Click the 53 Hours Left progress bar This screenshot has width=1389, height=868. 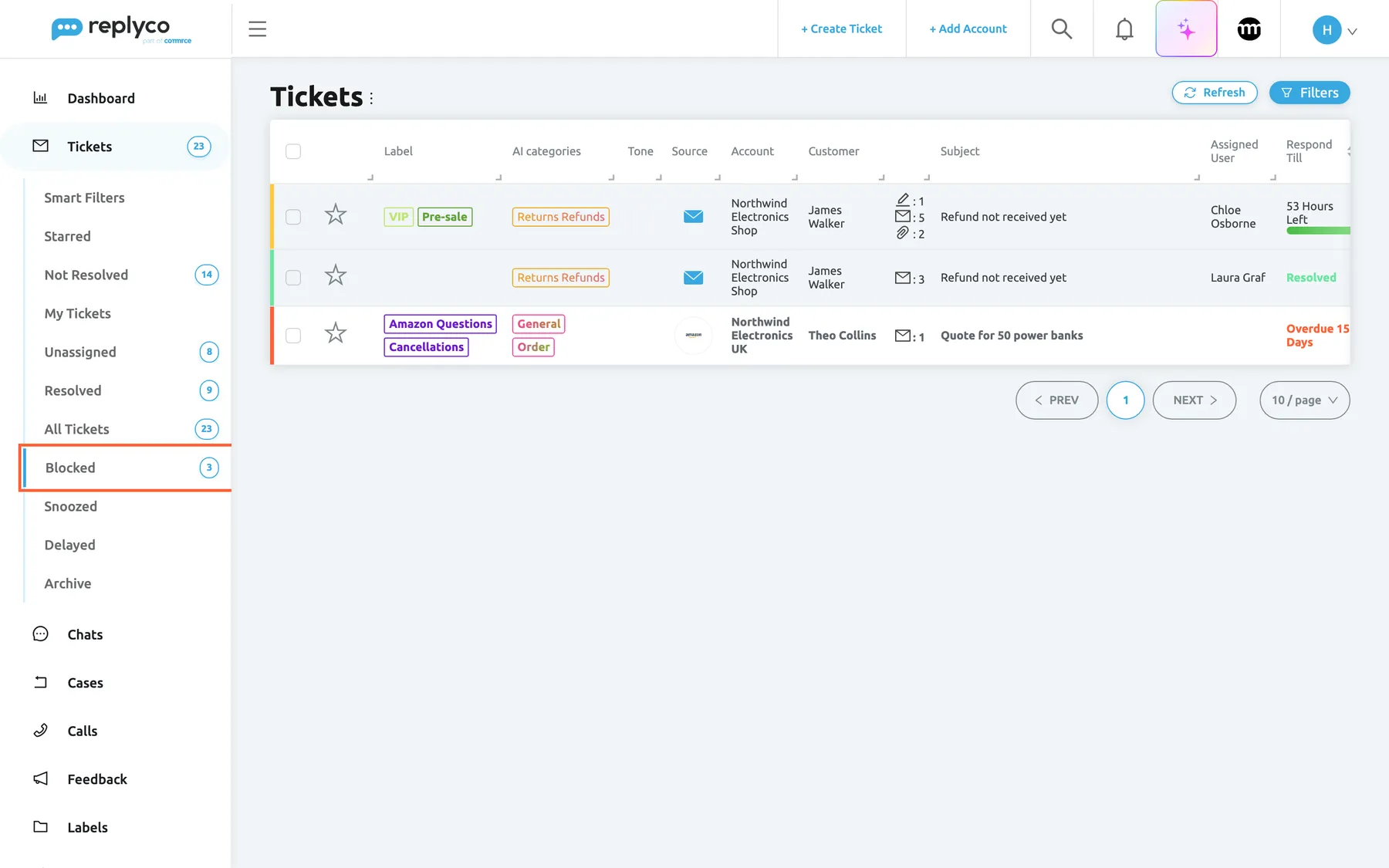point(1318,230)
